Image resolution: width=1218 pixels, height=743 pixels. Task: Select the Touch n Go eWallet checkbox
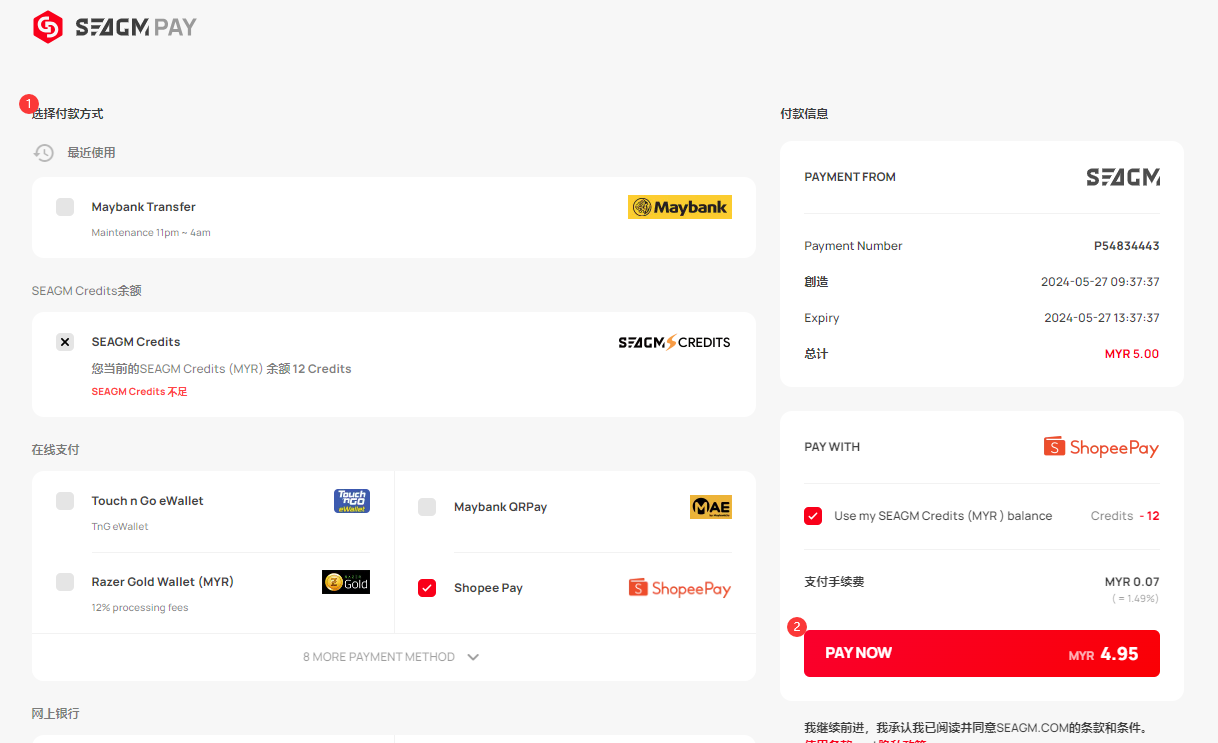click(65, 501)
